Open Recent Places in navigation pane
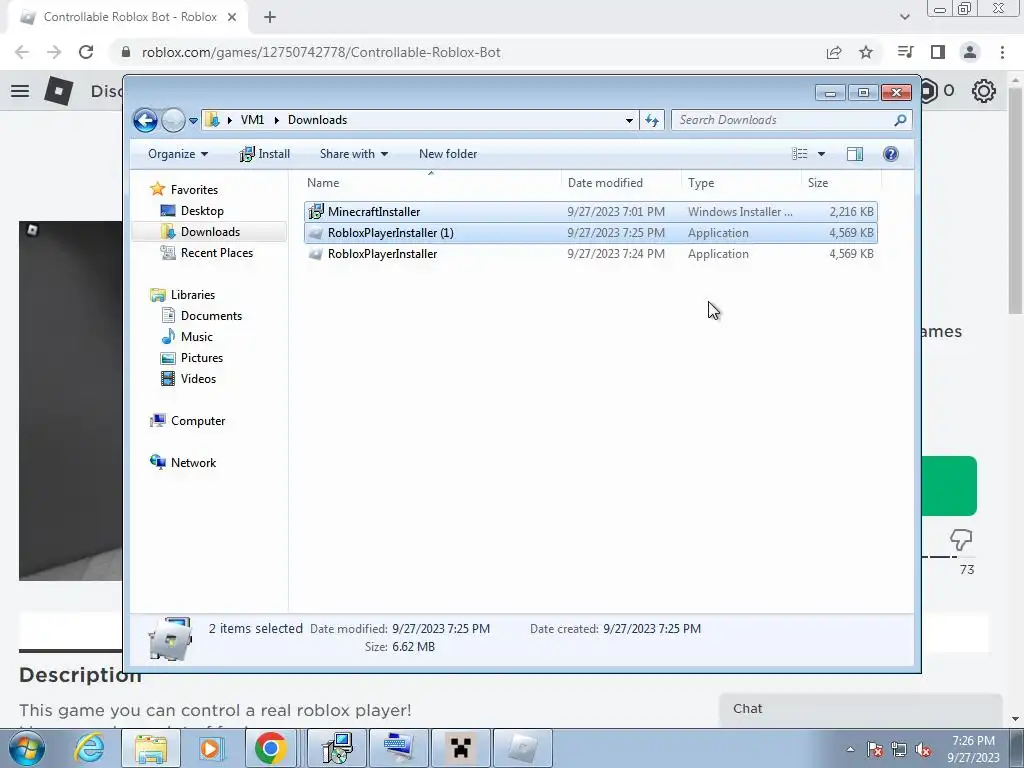Viewport: 1024px width, 768px height. (216, 253)
